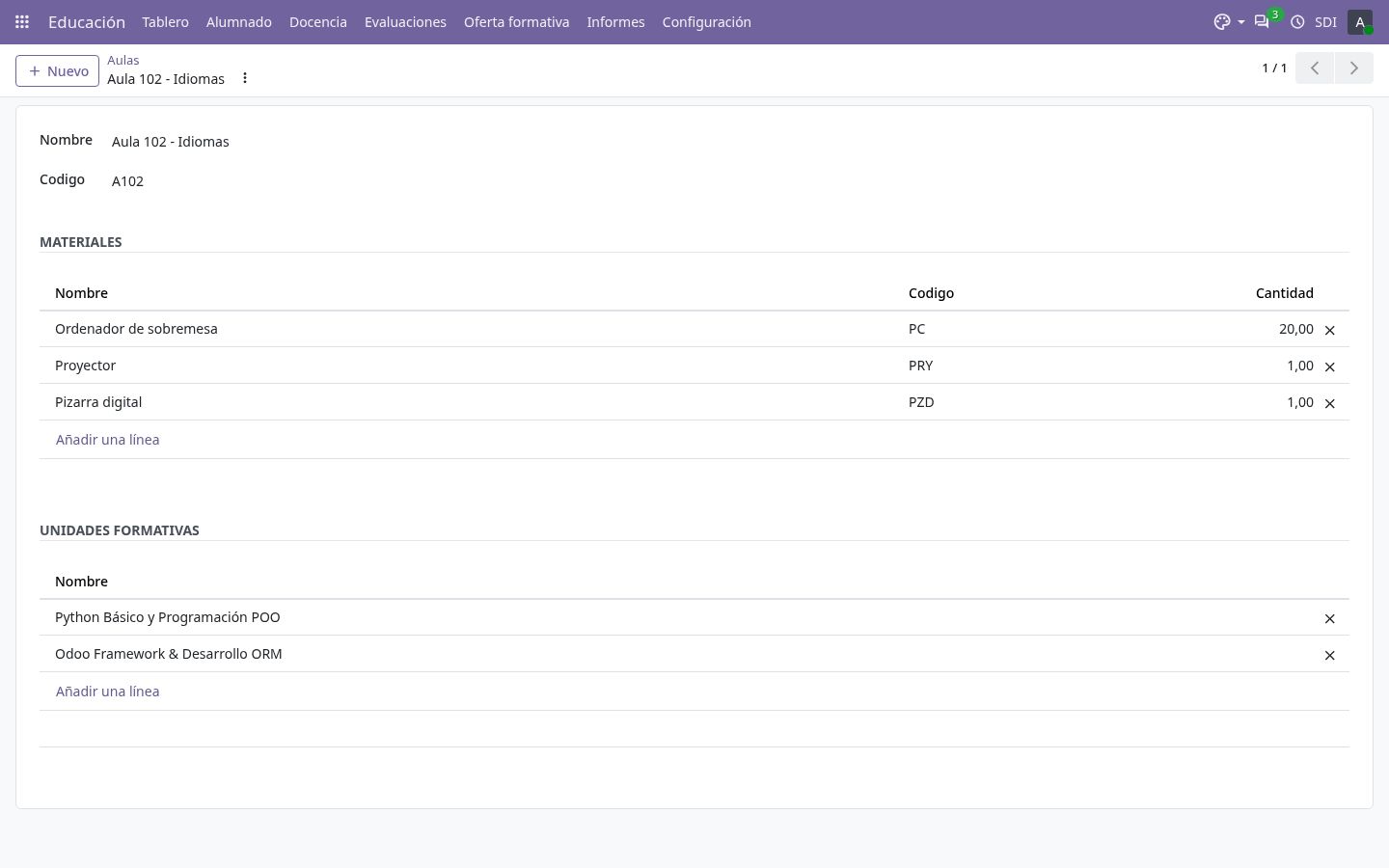Add a line under Materiales
1389x868 pixels.
pyautogui.click(x=108, y=440)
